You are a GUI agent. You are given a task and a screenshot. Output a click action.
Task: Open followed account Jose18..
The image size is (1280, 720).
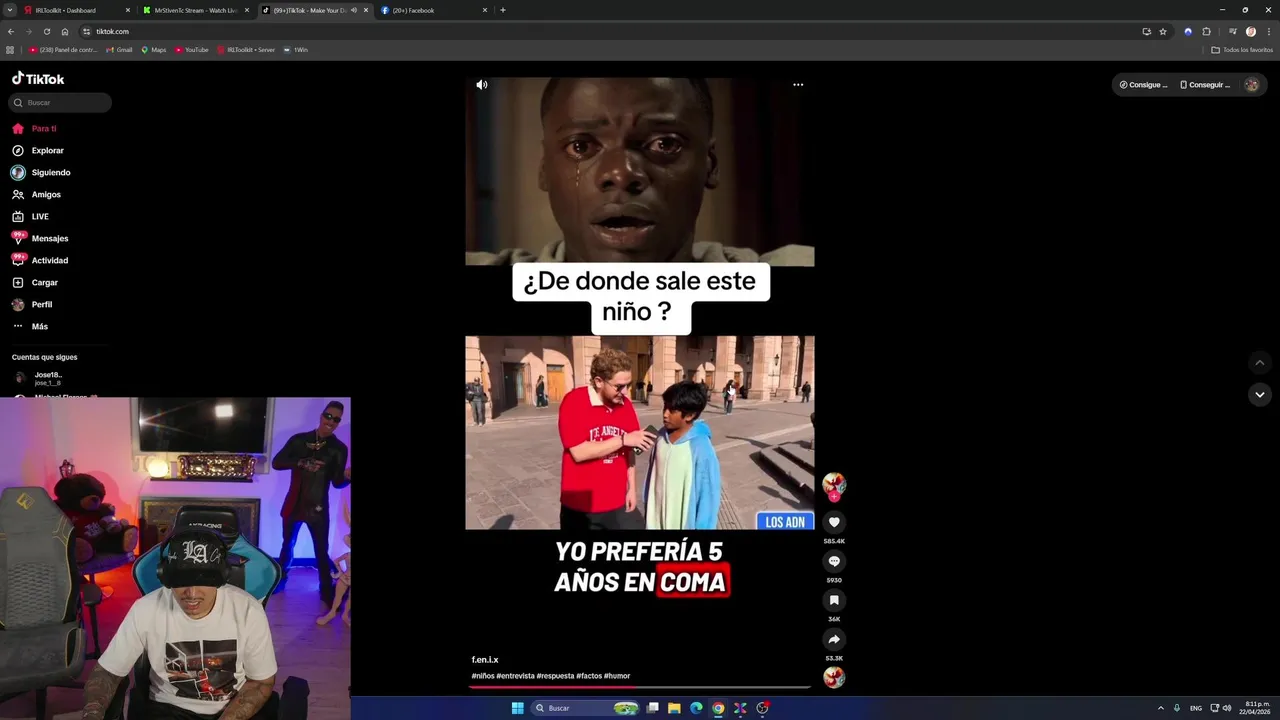point(40,378)
